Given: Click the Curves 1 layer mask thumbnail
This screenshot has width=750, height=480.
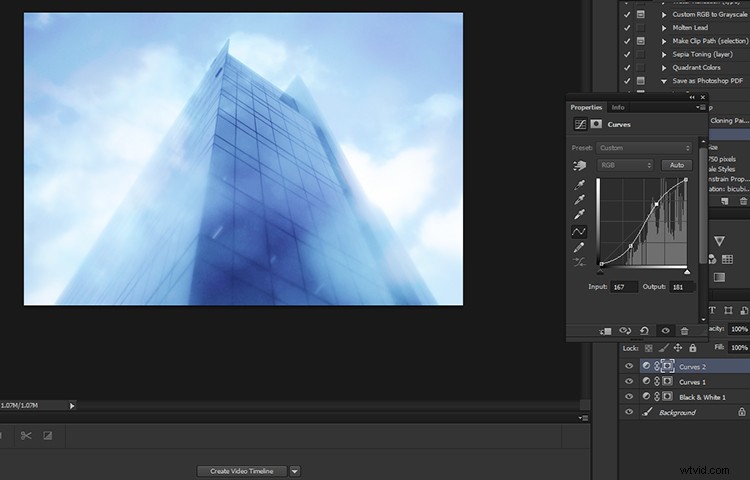Looking at the screenshot, I should [x=668, y=382].
